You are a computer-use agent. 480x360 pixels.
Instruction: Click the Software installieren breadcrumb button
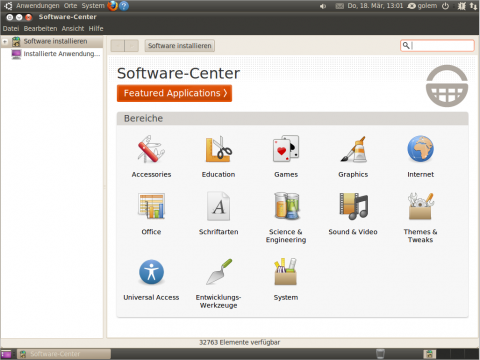coord(180,46)
